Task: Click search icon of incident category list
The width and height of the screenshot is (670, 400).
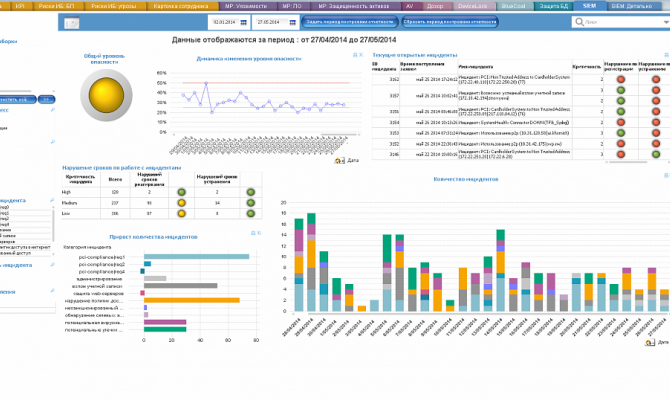Action: 52,200
